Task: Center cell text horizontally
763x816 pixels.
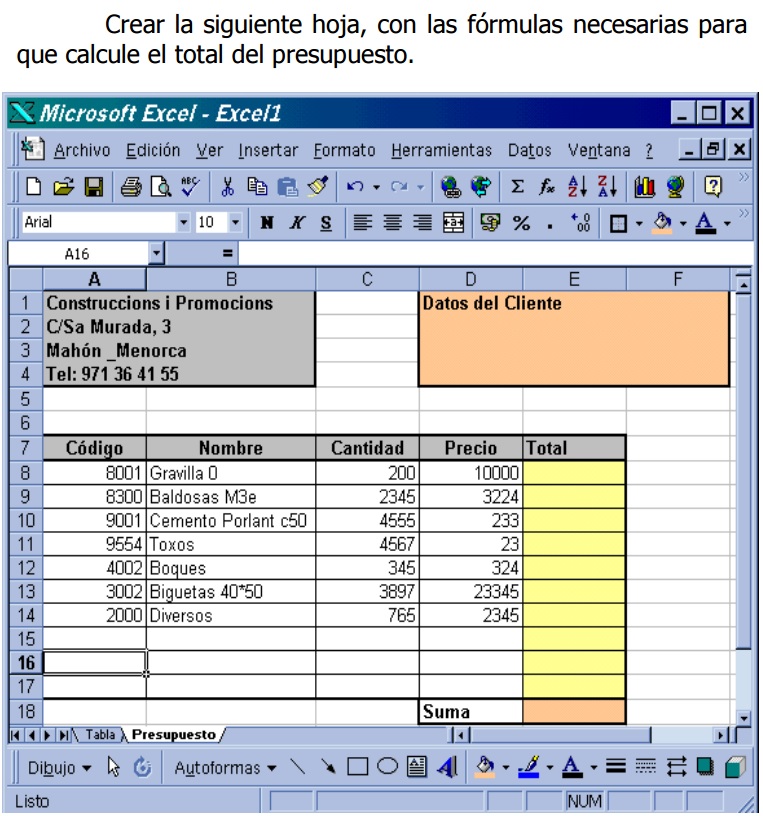Action: (x=392, y=223)
